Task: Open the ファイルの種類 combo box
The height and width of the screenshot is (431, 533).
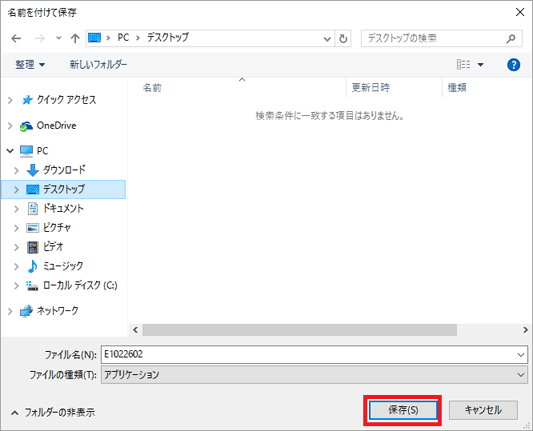Action: tap(314, 375)
